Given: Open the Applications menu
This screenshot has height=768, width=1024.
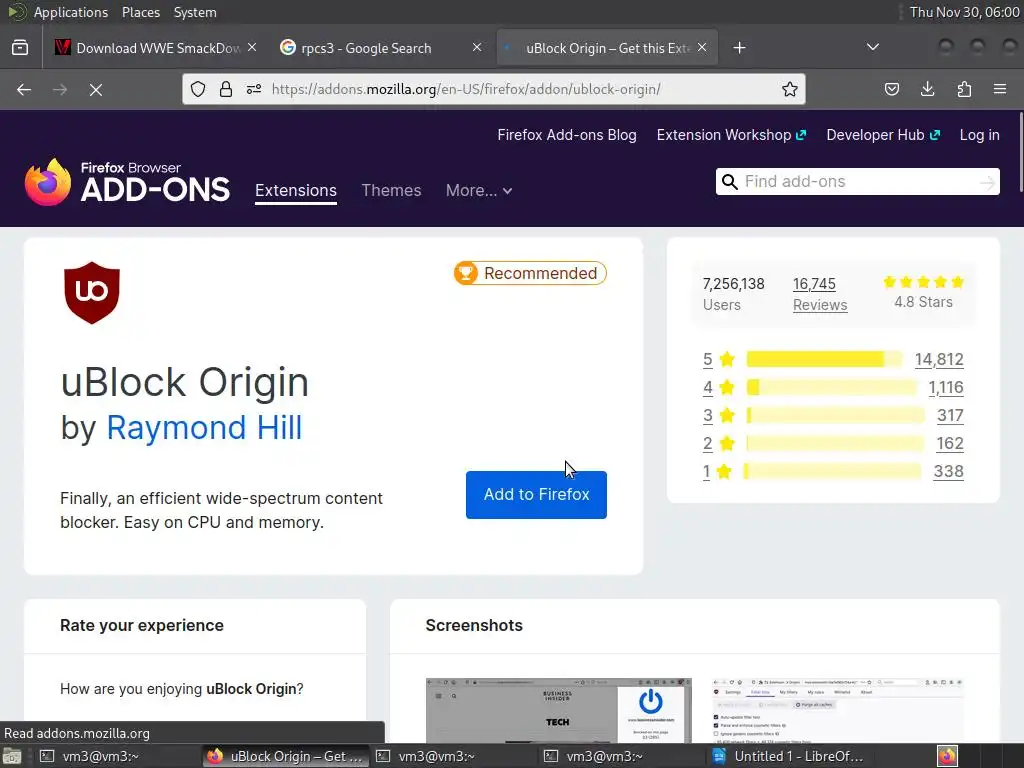Looking at the screenshot, I should coord(71,12).
